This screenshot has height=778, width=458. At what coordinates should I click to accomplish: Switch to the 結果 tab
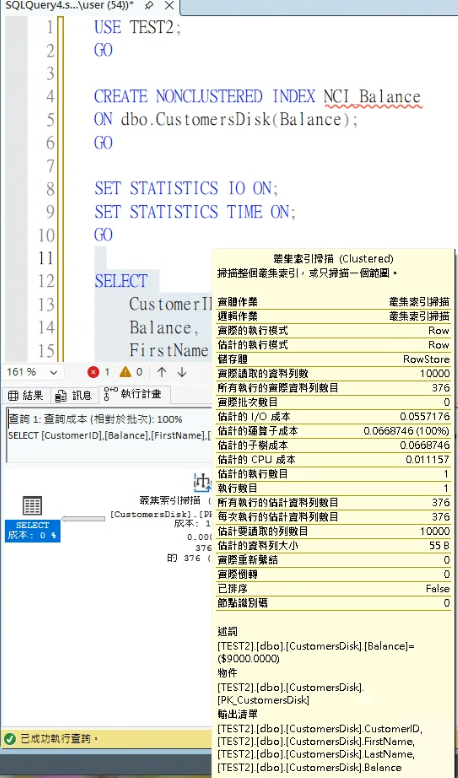[26, 395]
